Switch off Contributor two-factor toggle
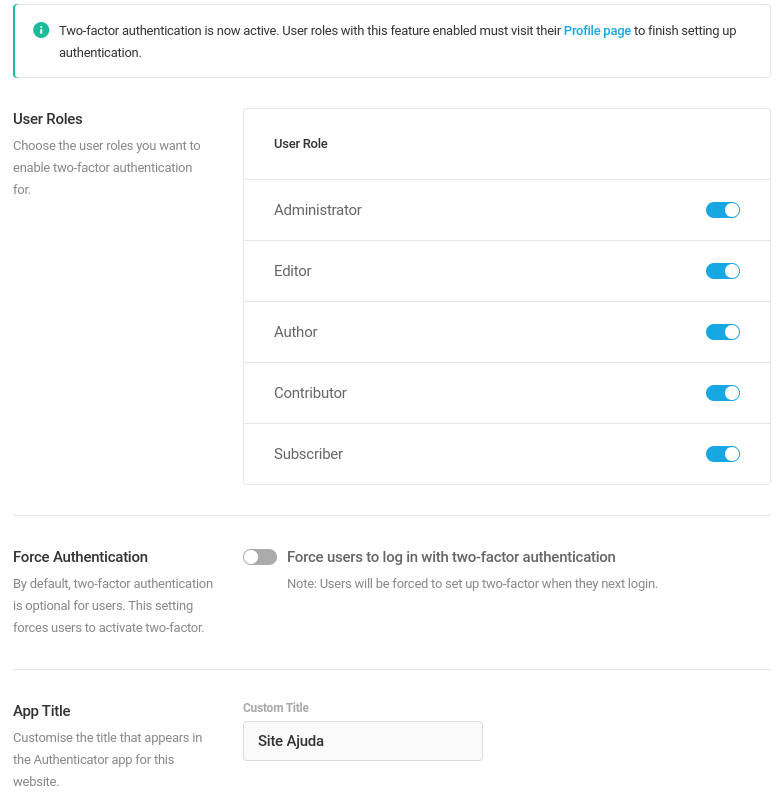The width and height of the screenshot is (782, 792). [x=723, y=393]
